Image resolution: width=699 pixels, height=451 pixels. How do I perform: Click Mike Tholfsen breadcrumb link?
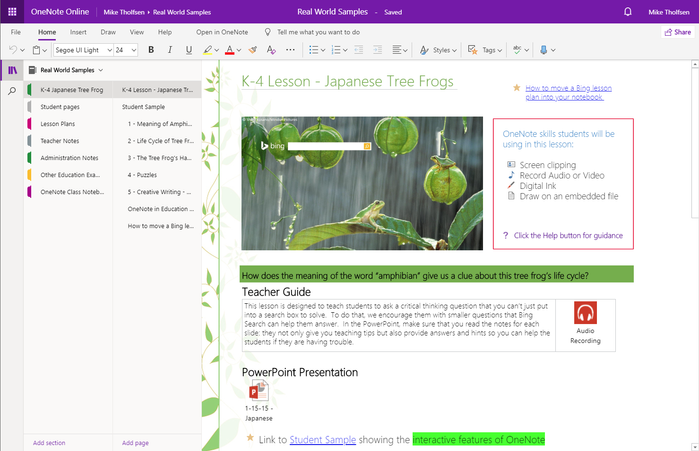[x=124, y=12]
